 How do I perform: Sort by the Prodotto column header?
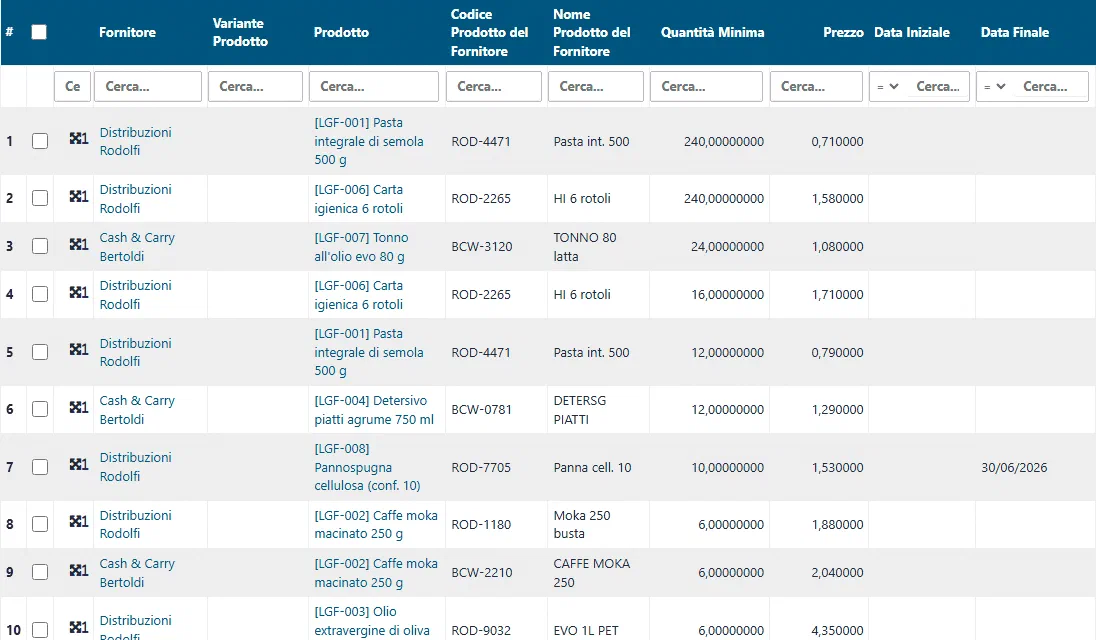[x=341, y=32]
